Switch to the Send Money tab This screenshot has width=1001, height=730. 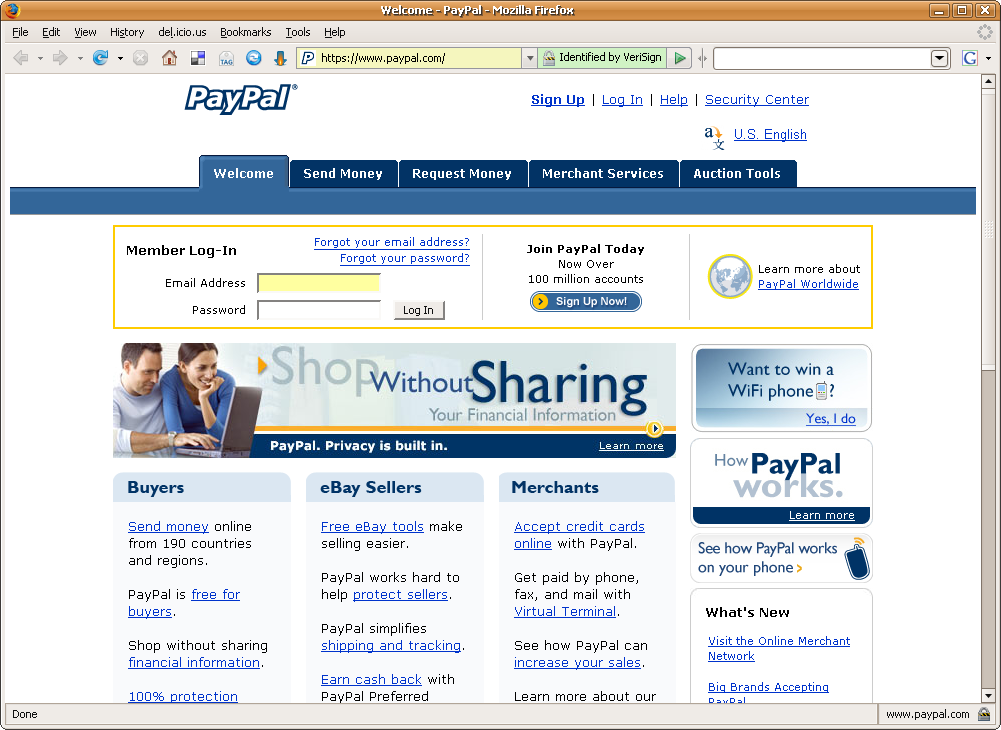(343, 174)
